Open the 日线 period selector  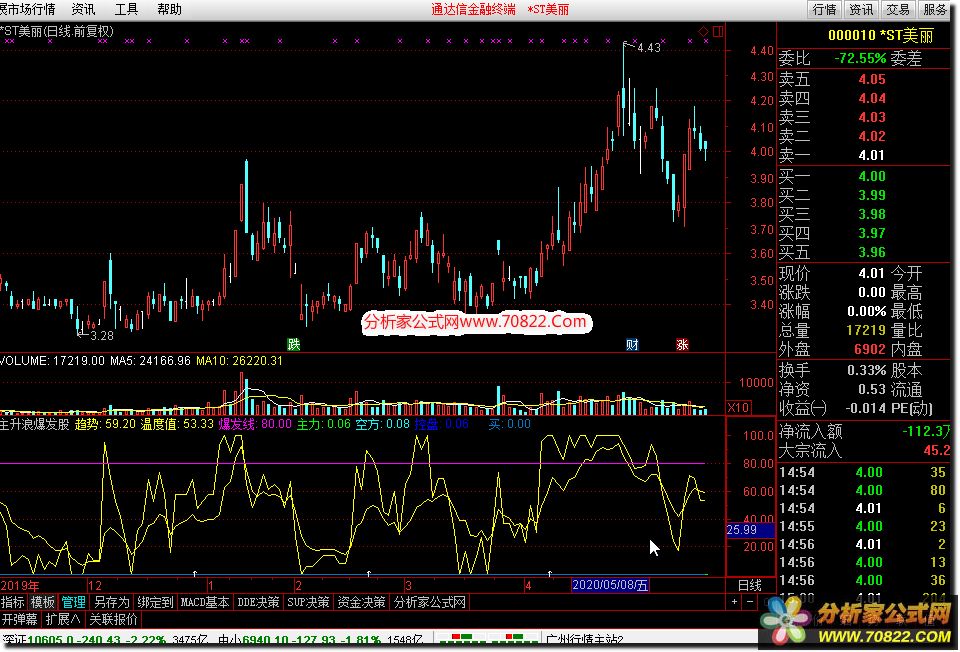click(750, 585)
